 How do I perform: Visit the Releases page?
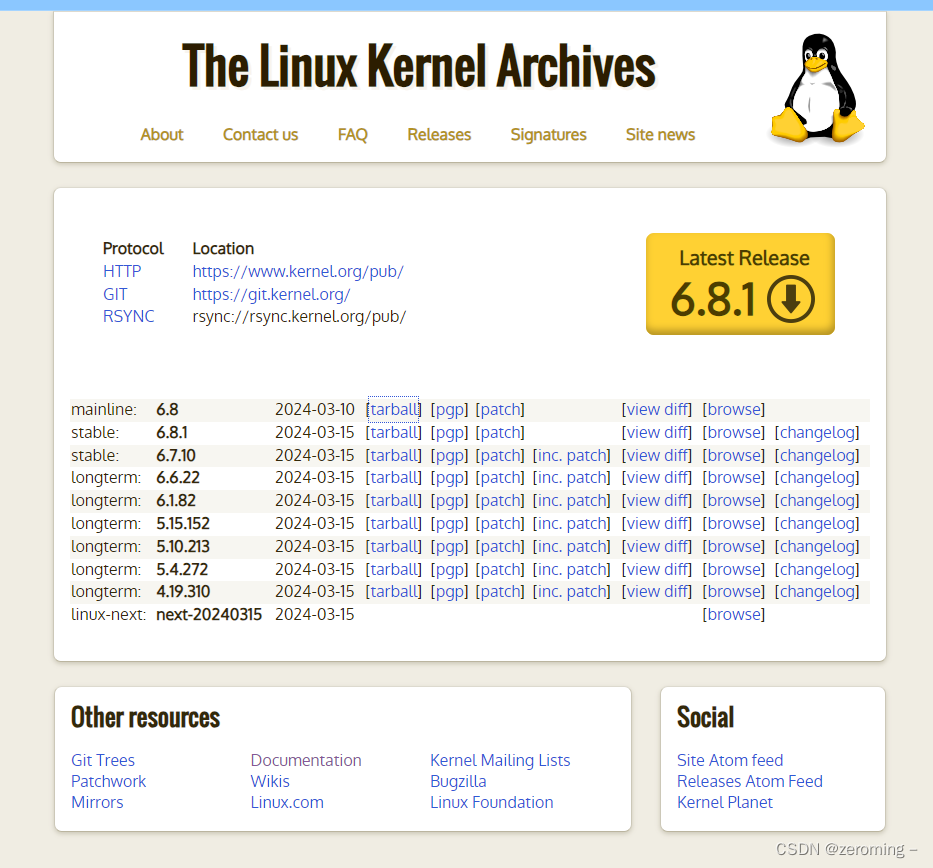439,134
